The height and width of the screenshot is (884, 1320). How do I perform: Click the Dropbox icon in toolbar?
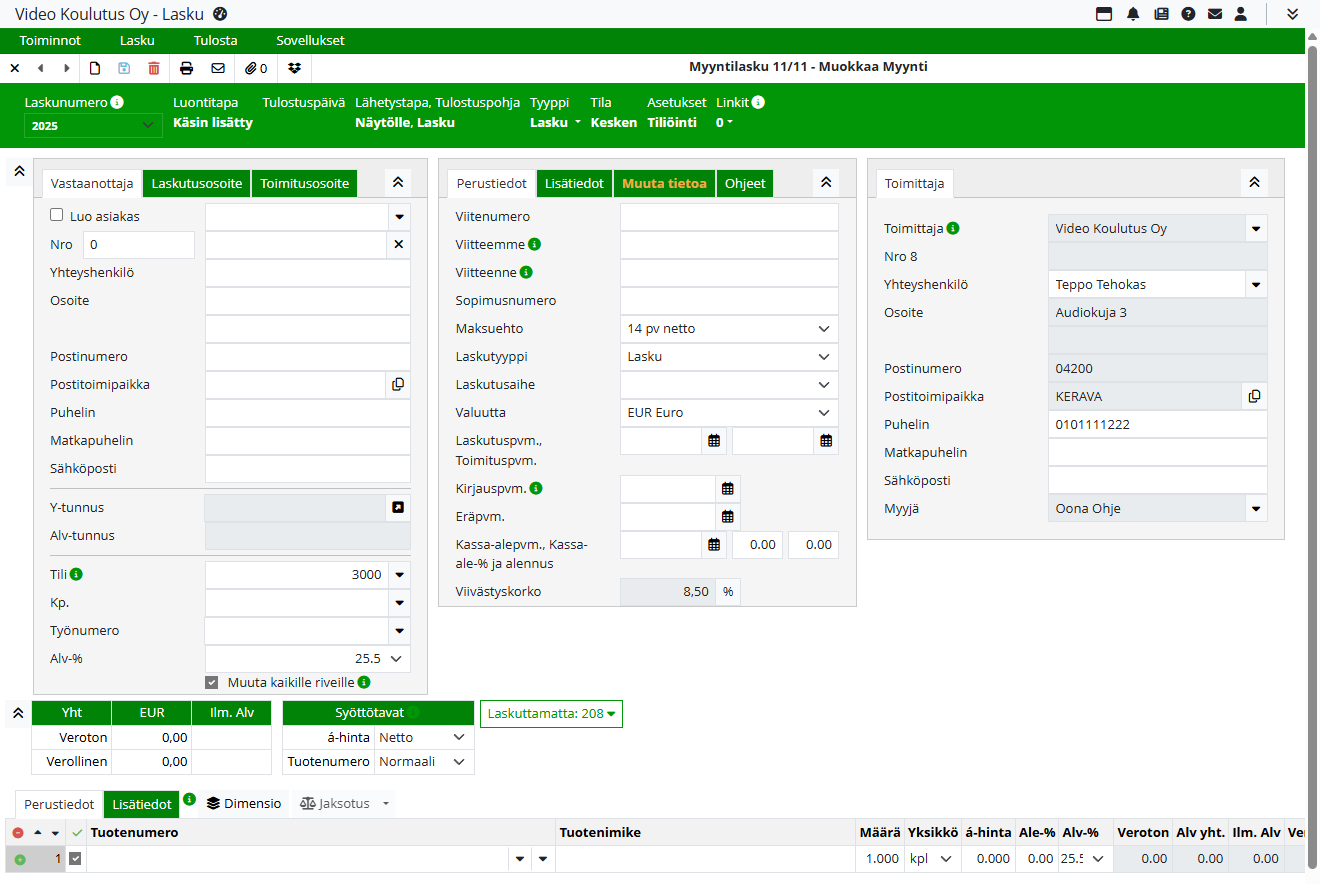(x=294, y=68)
